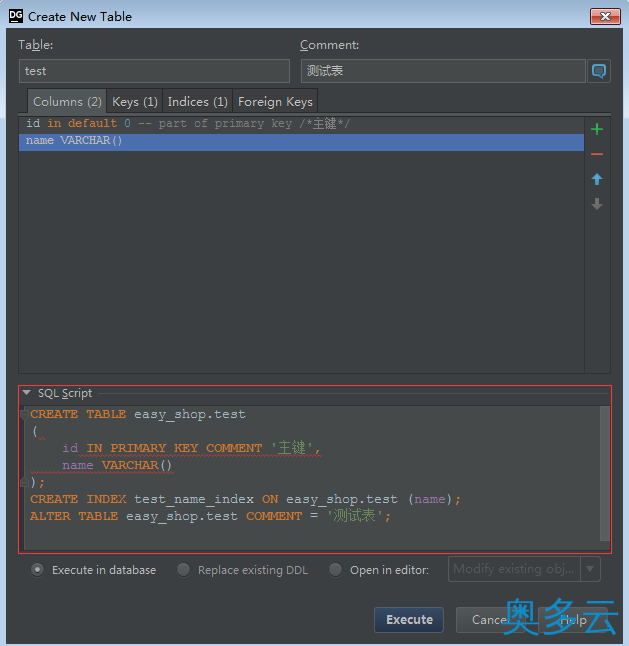Move the selected column up with the blue arrow

pos(597,179)
